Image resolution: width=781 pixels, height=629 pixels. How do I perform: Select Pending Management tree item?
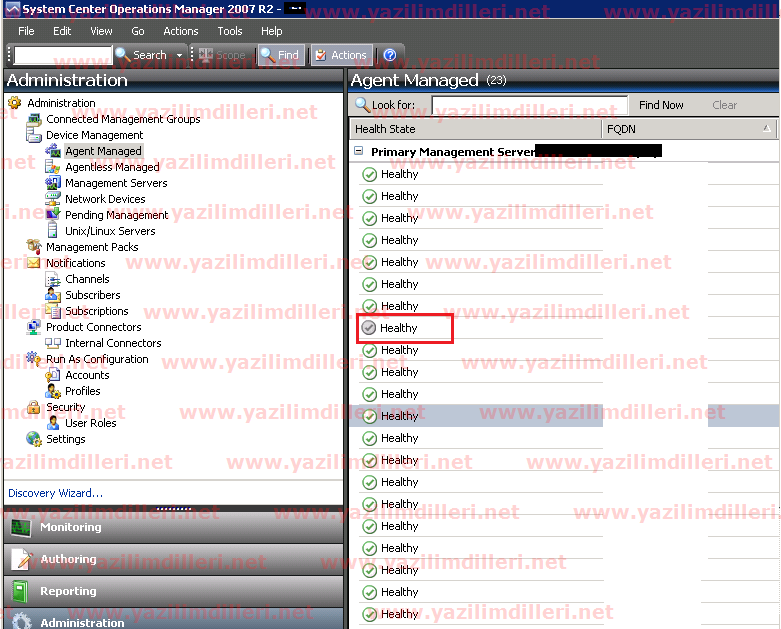[117, 215]
